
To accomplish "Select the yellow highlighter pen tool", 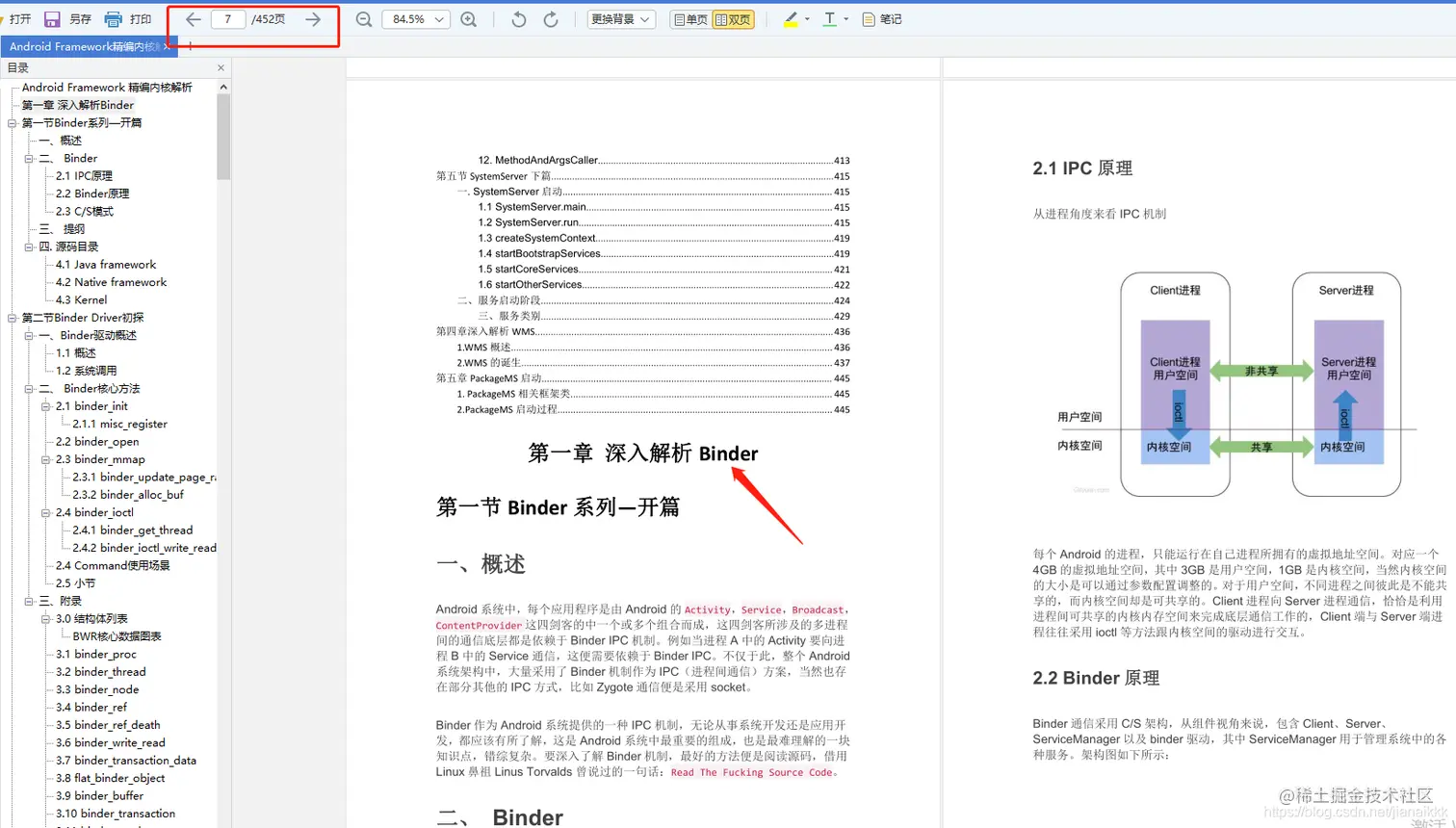I will [791, 19].
